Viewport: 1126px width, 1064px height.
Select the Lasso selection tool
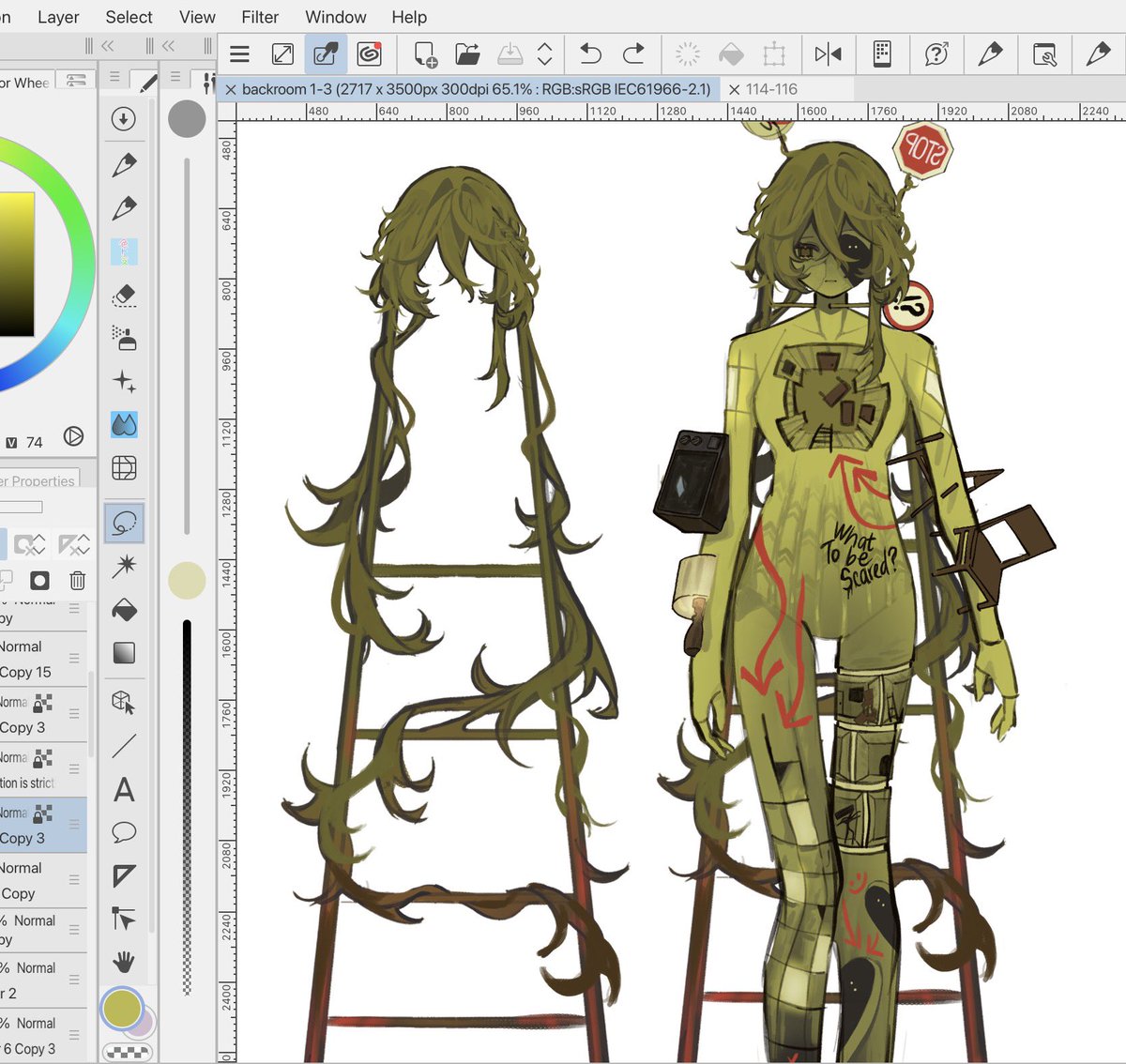tap(124, 523)
